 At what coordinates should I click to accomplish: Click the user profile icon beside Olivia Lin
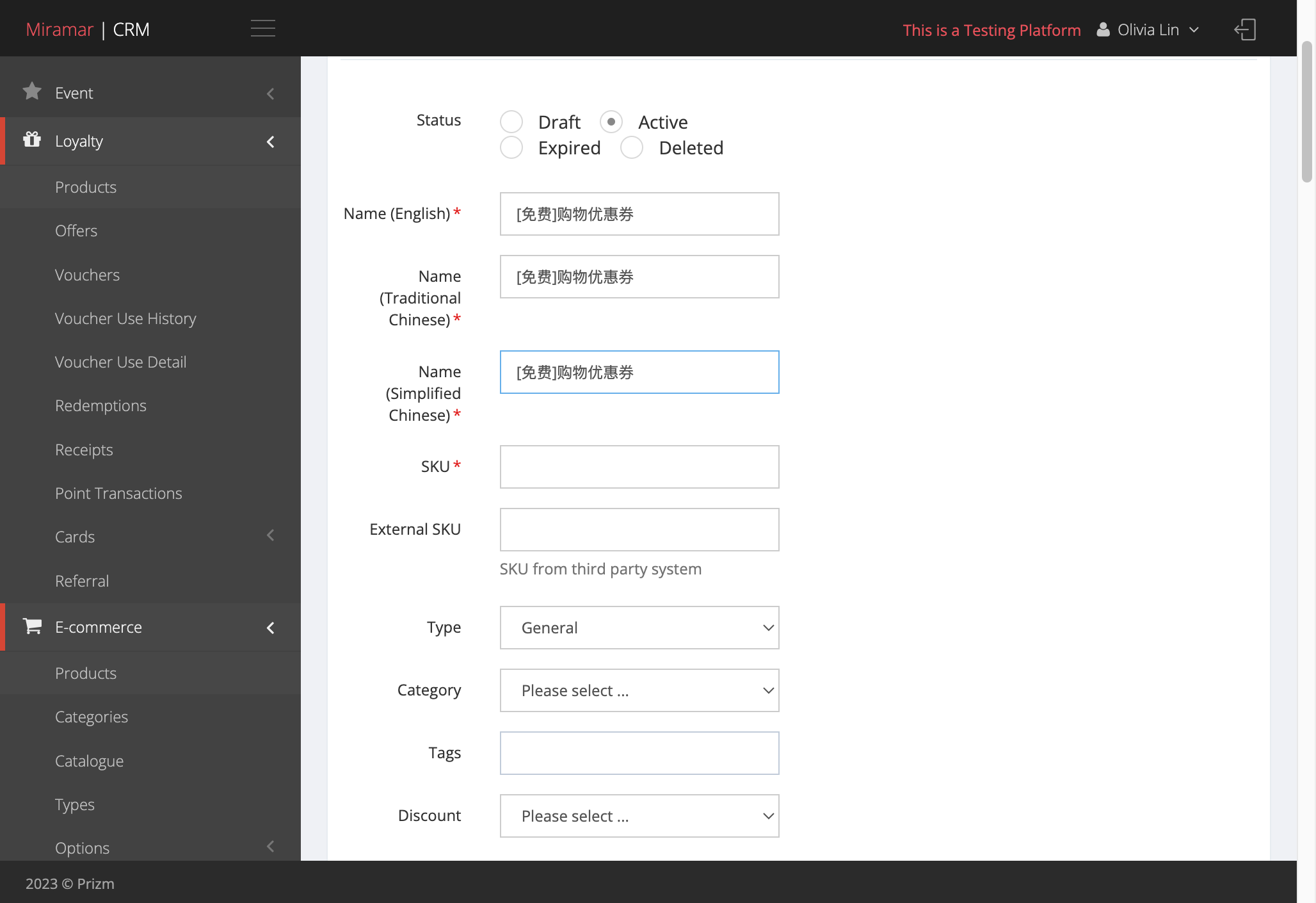1103,29
